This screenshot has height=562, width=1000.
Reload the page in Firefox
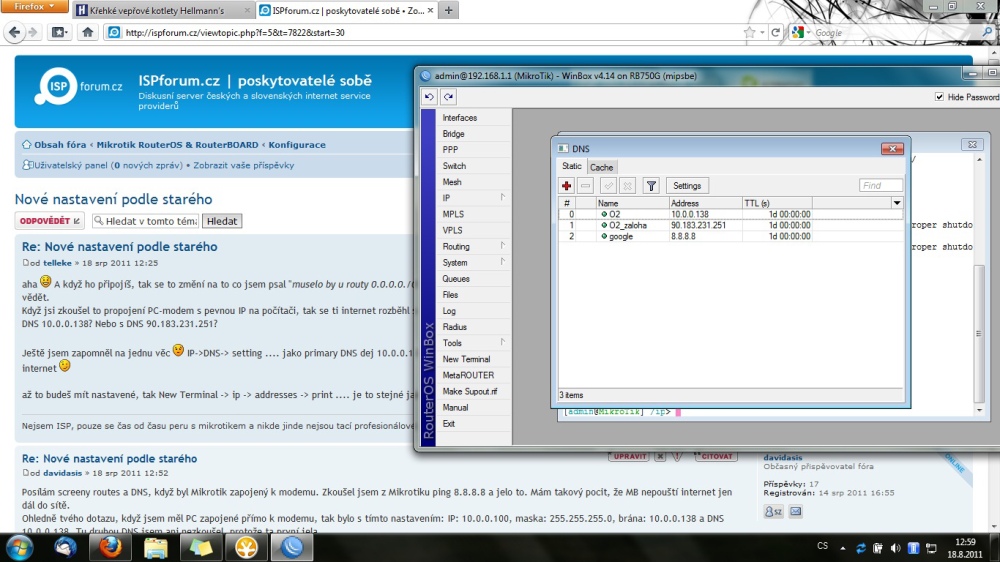[776, 33]
